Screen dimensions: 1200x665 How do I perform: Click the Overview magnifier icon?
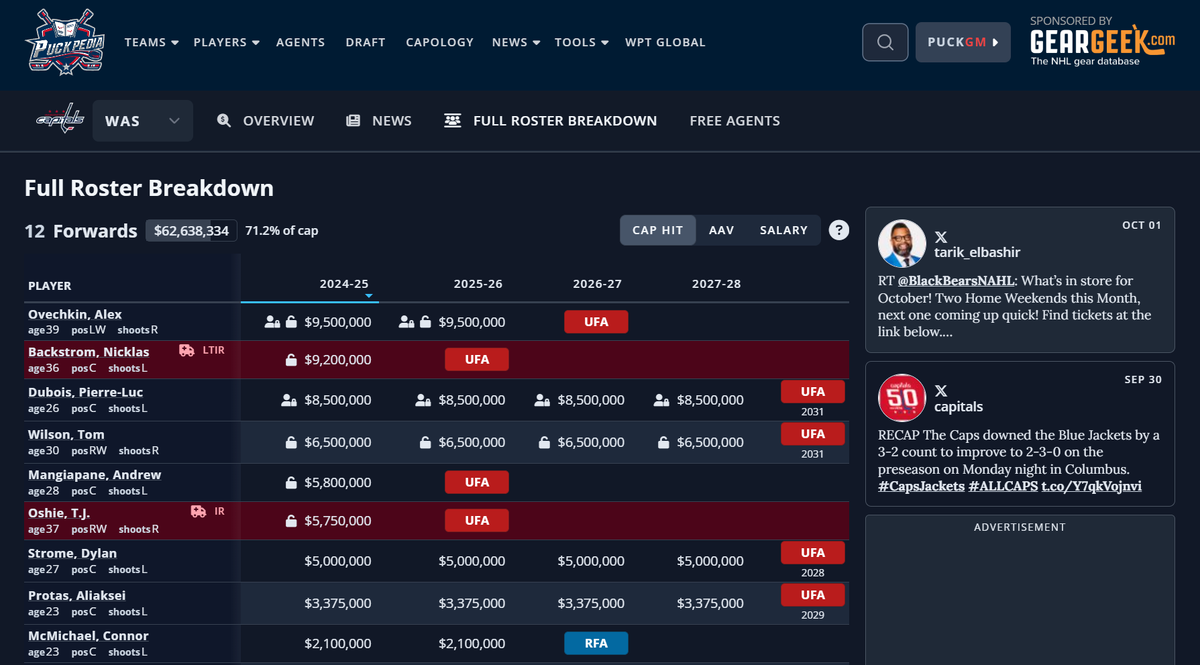tap(224, 120)
